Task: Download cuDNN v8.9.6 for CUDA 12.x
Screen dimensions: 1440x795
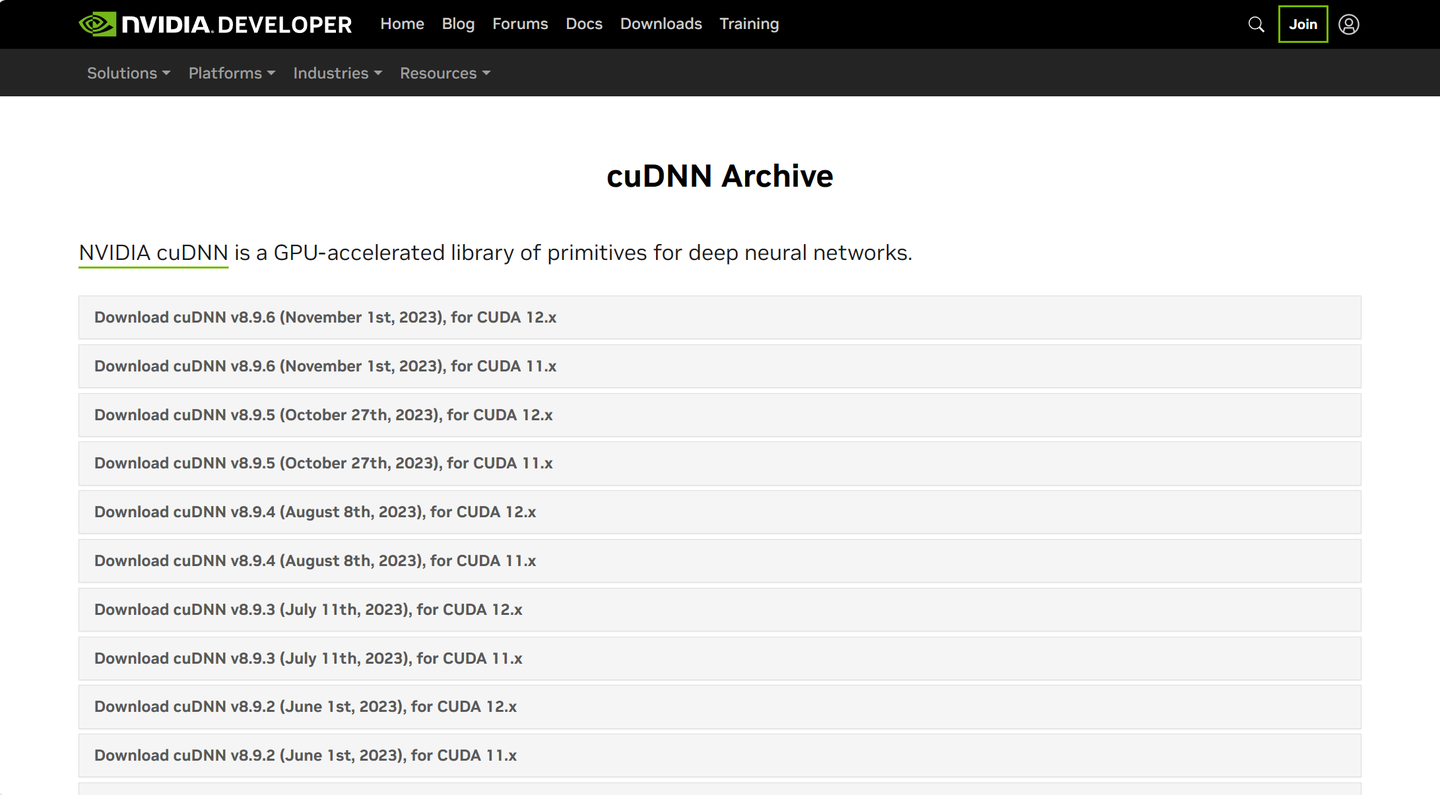Action: click(324, 316)
